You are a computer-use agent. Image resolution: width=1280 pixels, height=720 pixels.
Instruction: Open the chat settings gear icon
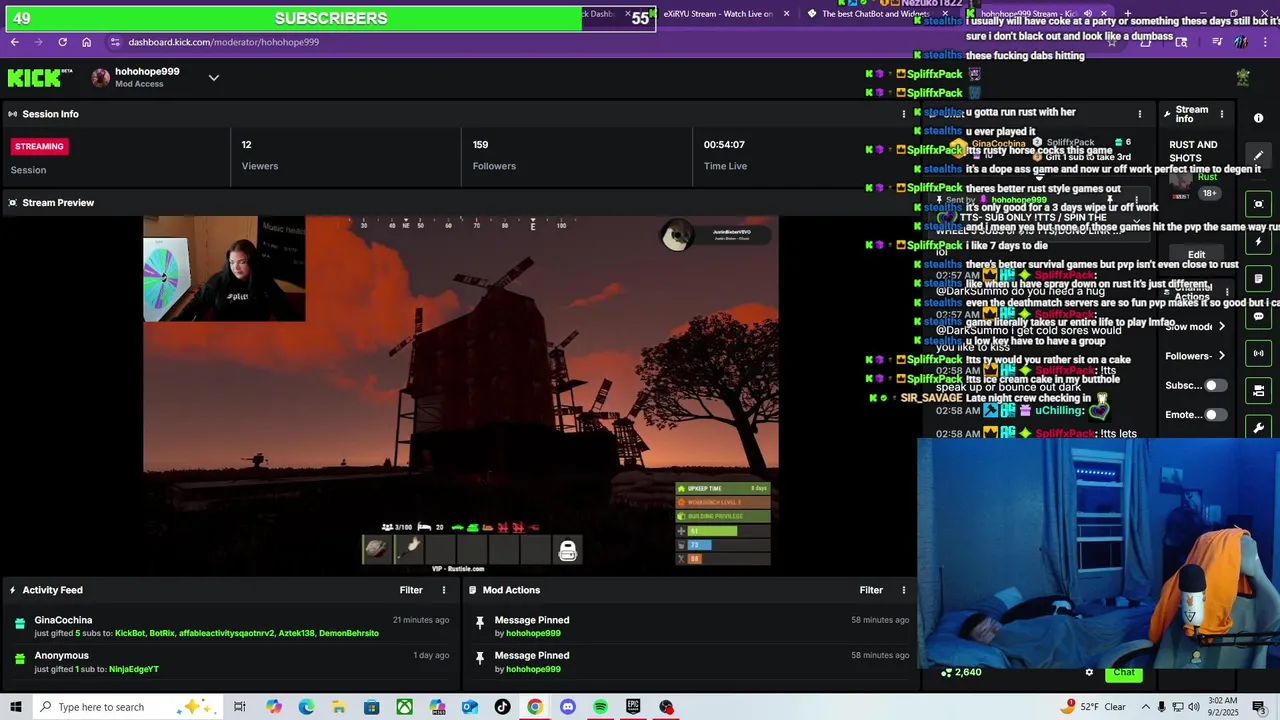point(1089,672)
